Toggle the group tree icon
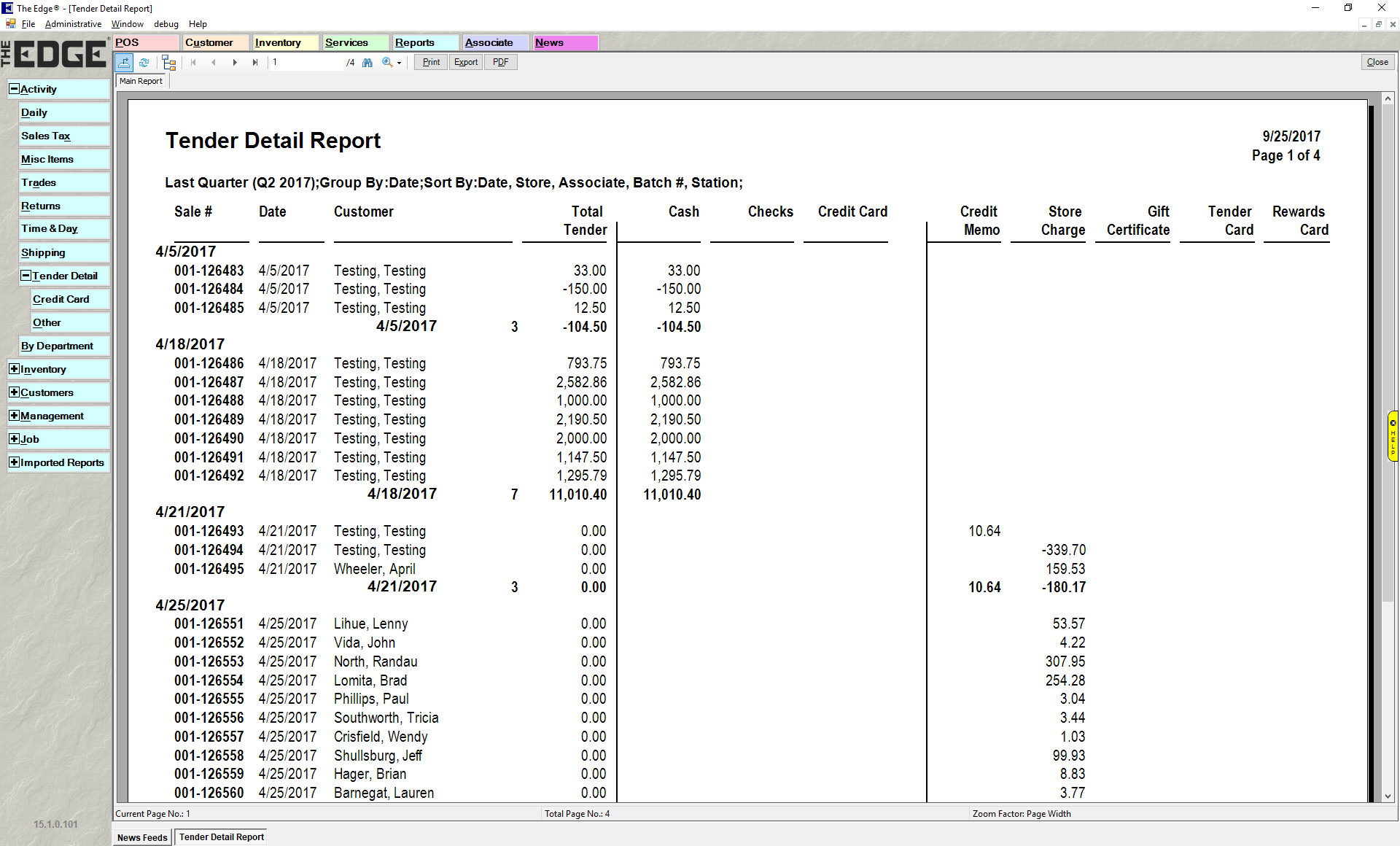This screenshot has height=846, width=1400. click(x=169, y=63)
